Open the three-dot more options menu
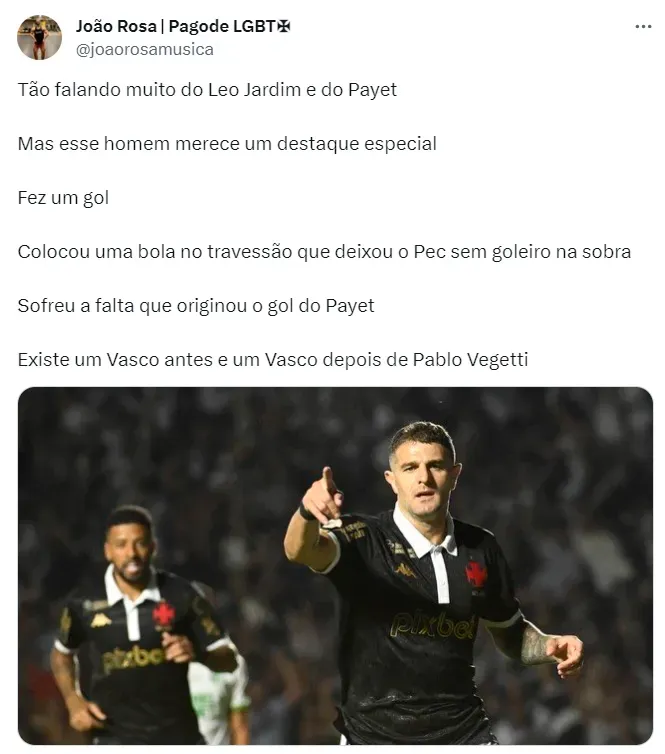This screenshot has width=665, height=754. (x=643, y=26)
